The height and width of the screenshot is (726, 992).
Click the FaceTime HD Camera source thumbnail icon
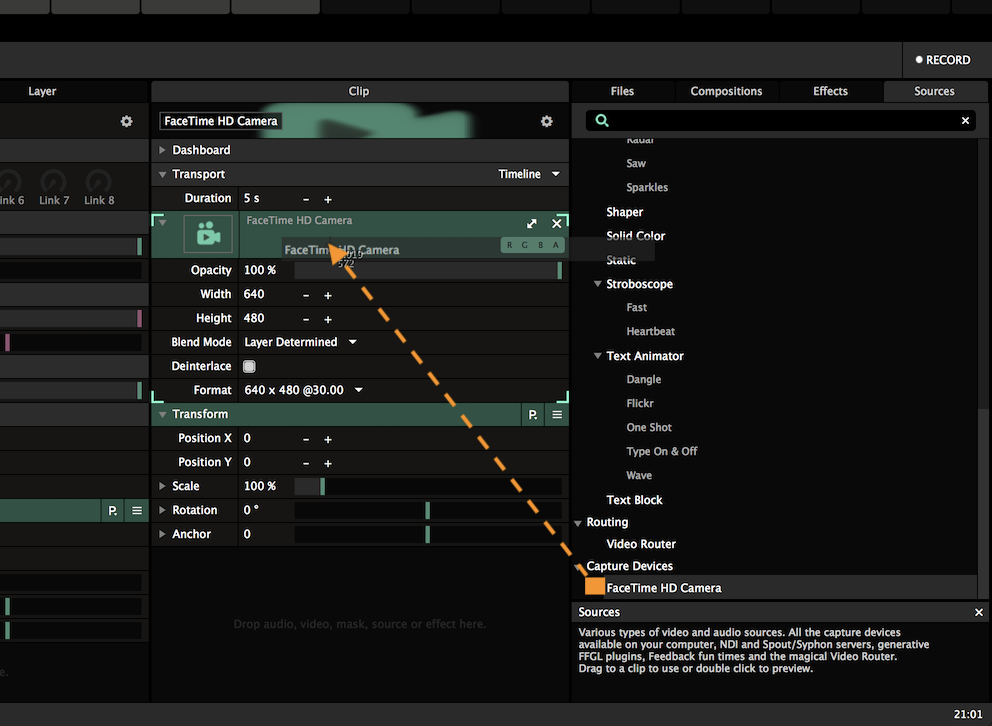coord(208,235)
